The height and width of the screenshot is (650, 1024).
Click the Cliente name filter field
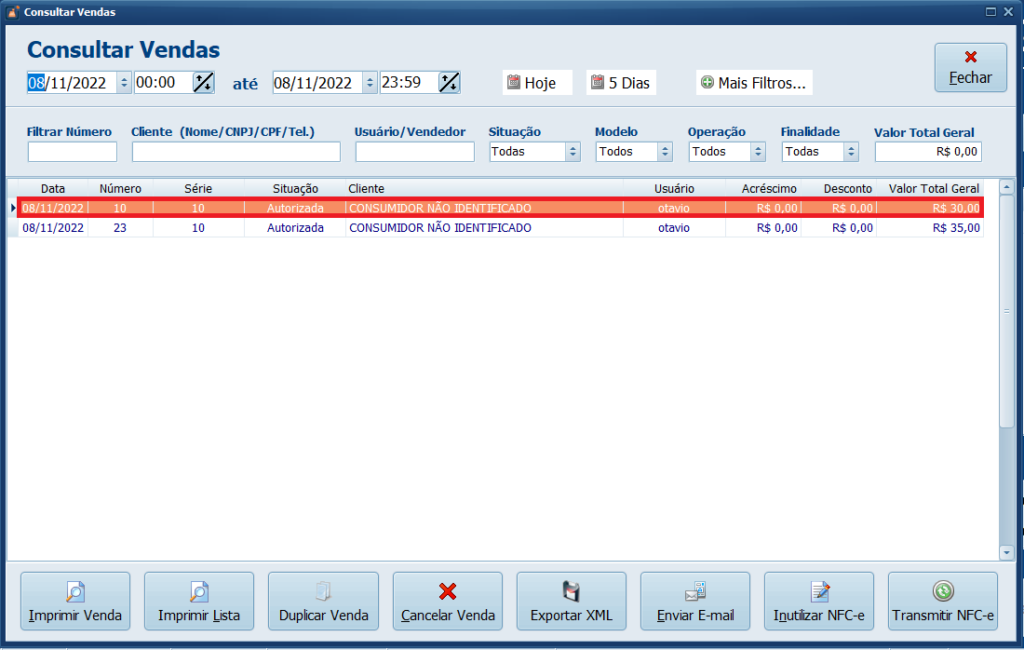point(236,152)
